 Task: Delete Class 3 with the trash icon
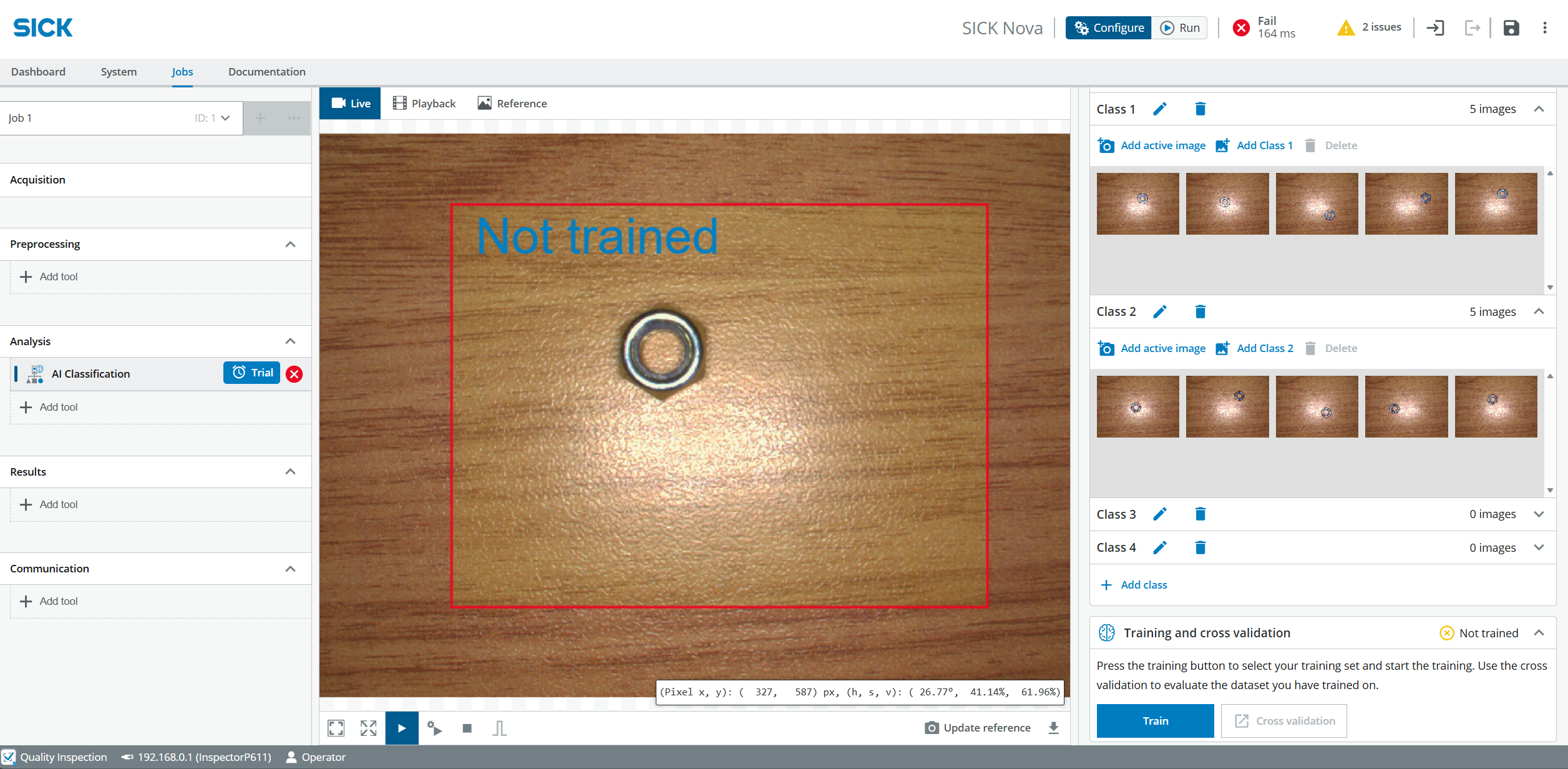pyautogui.click(x=1200, y=514)
